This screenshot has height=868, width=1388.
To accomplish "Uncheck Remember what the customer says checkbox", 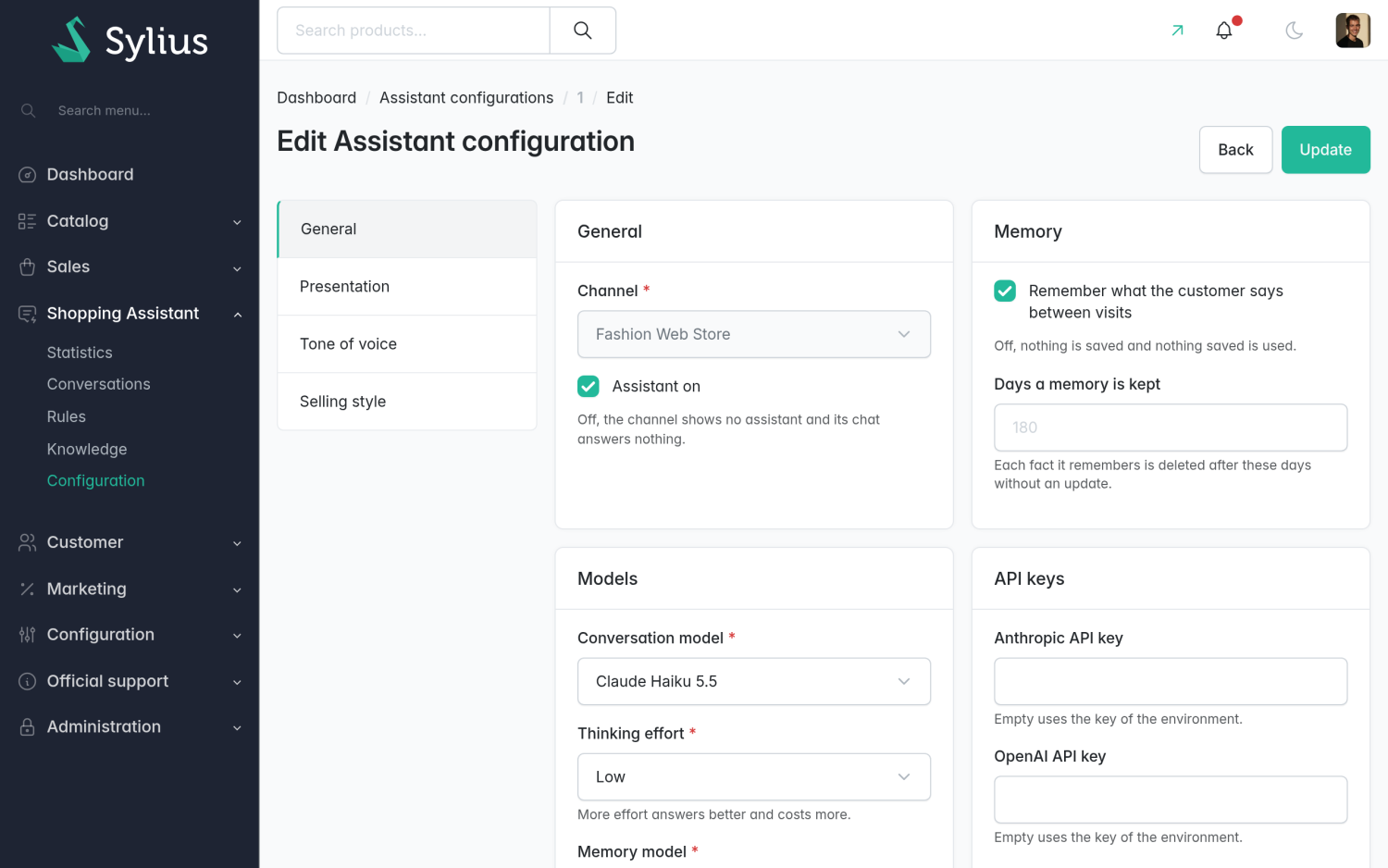I will click(1005, 291).
